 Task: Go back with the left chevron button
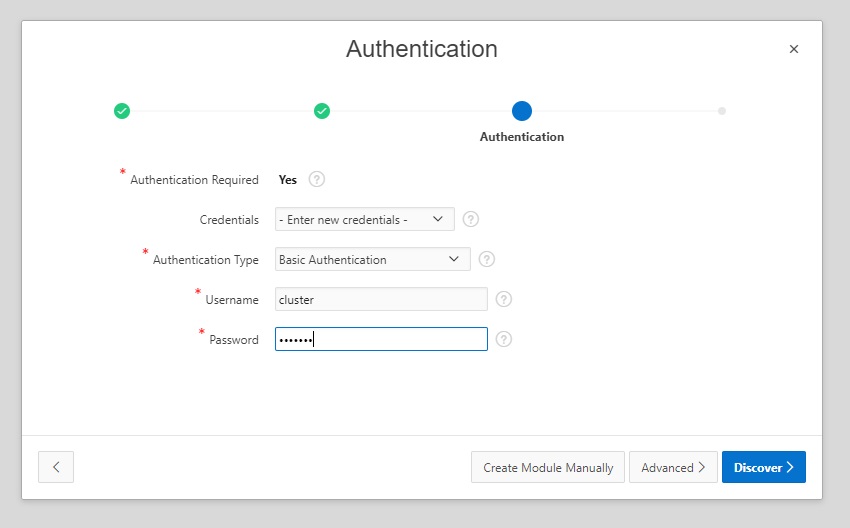[56, 467]
